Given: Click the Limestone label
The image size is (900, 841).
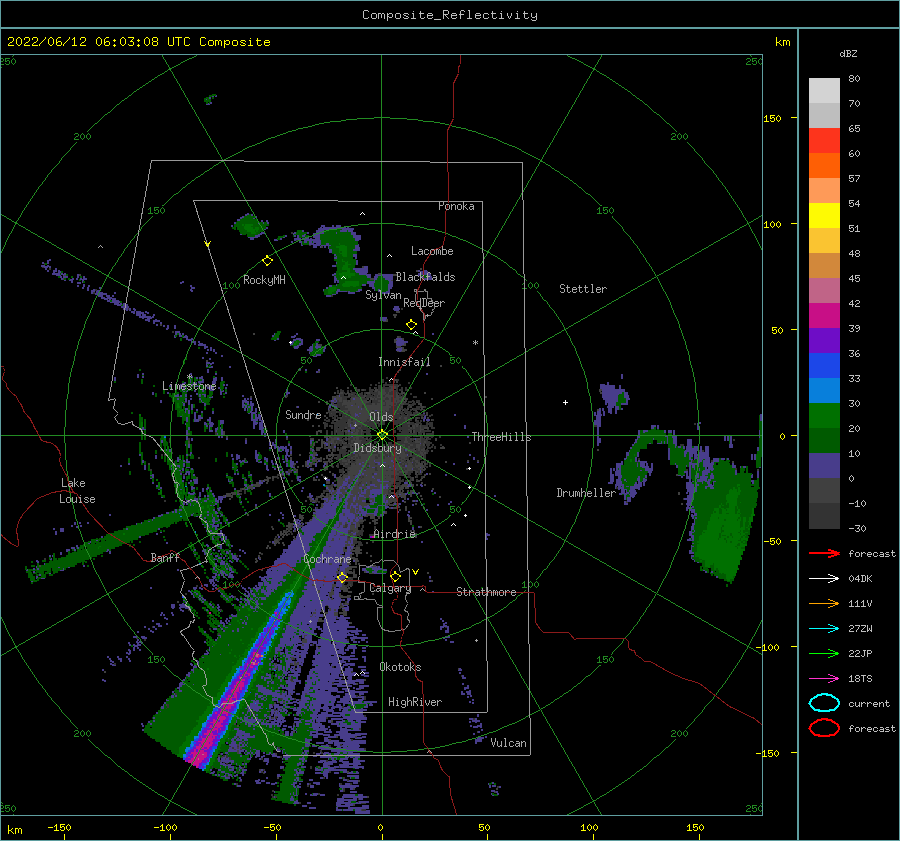Looking at the screenshot, I should (189, 386).
